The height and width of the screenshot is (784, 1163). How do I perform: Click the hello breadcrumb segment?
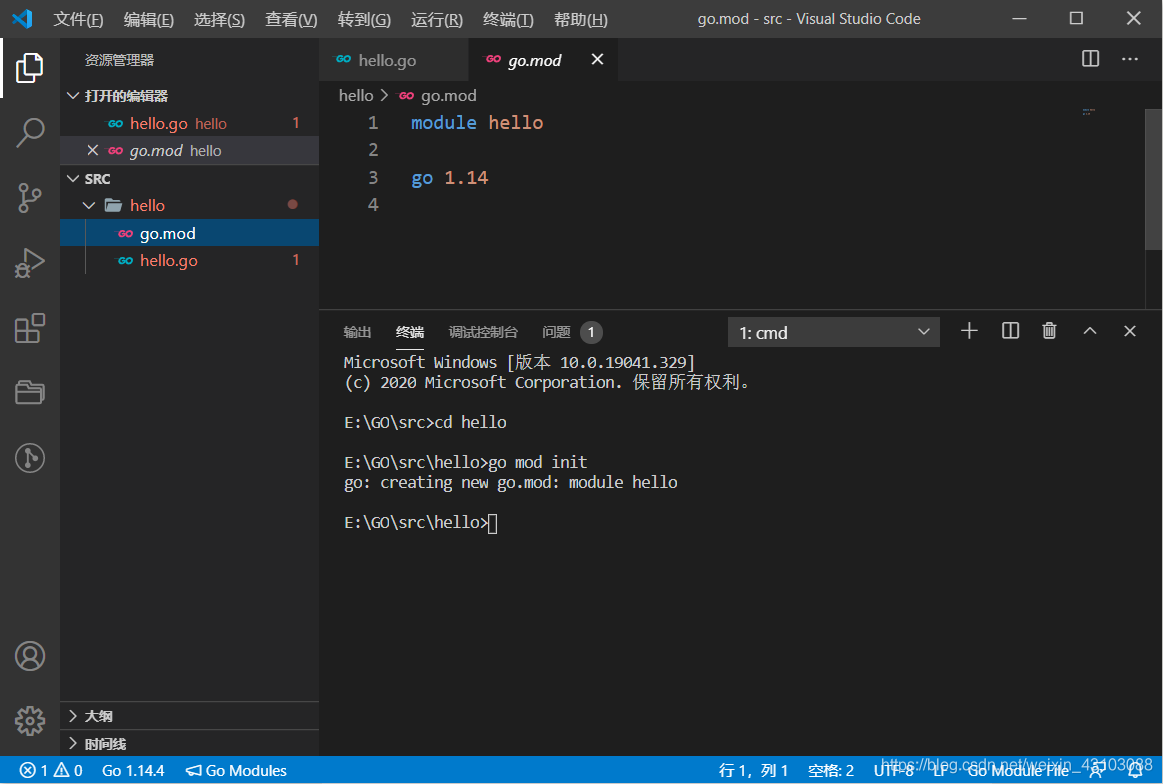tap(356, 96)
